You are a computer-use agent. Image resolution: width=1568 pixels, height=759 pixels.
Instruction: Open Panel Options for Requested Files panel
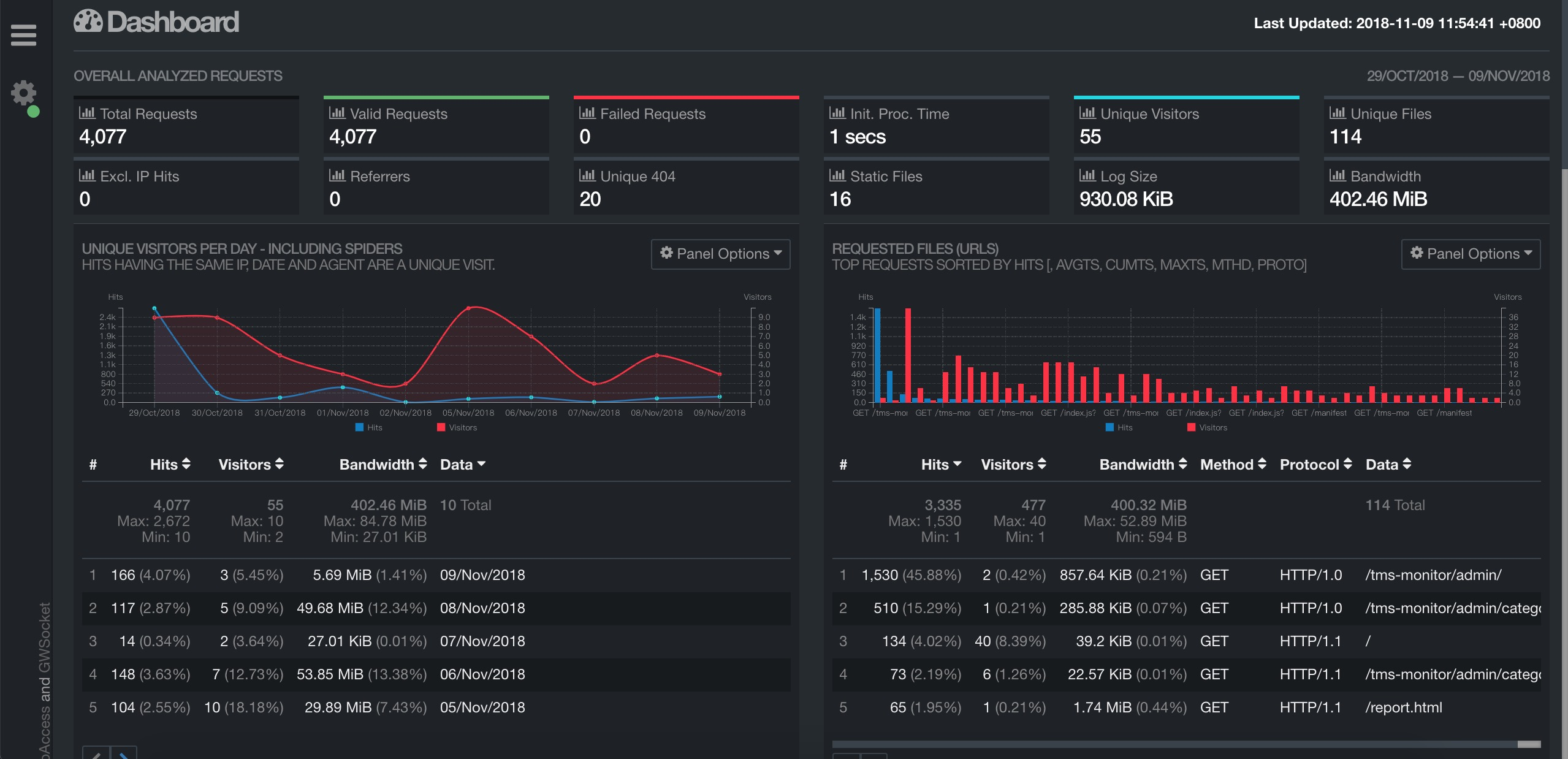point(1471,254)
